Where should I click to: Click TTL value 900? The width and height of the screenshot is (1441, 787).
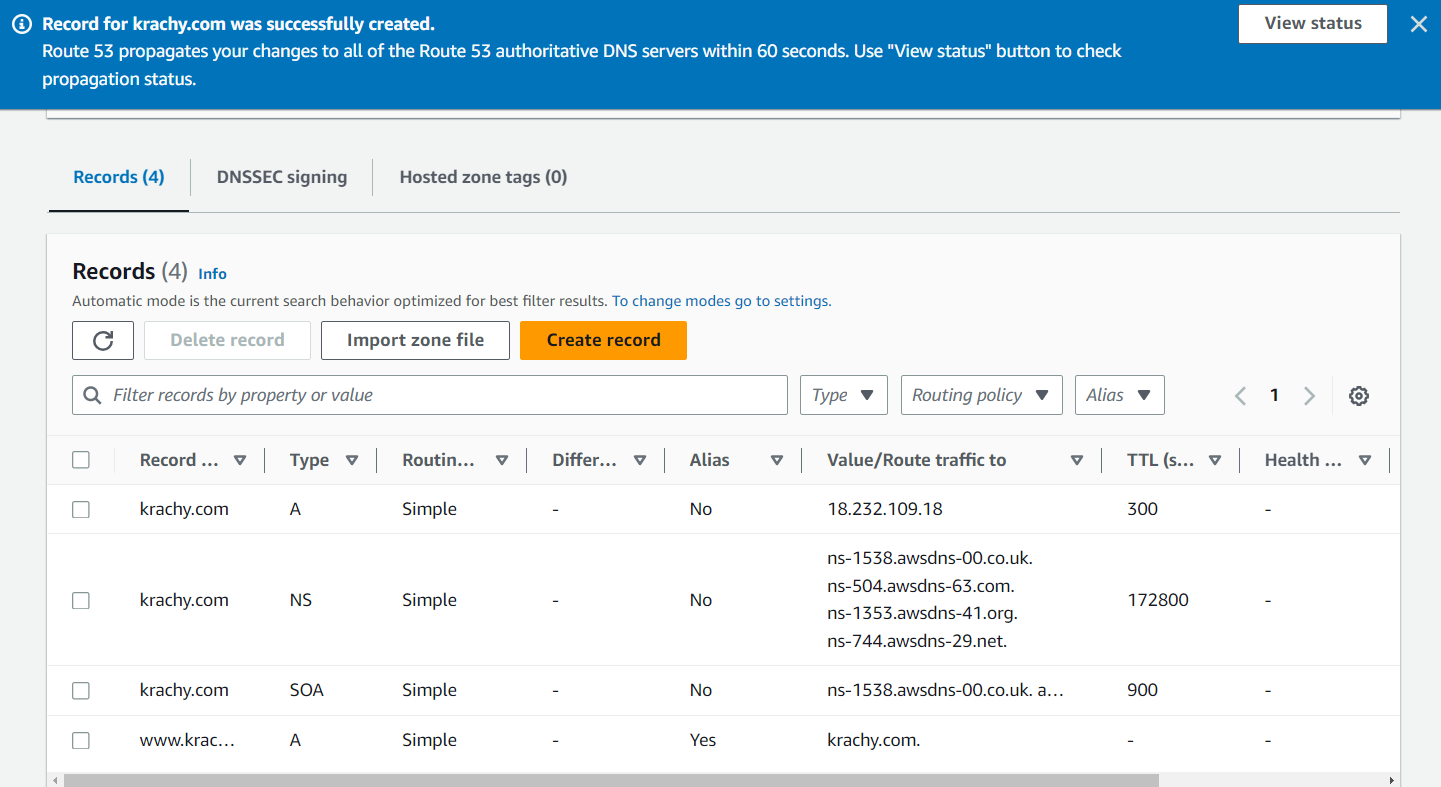pos(1142,690)
